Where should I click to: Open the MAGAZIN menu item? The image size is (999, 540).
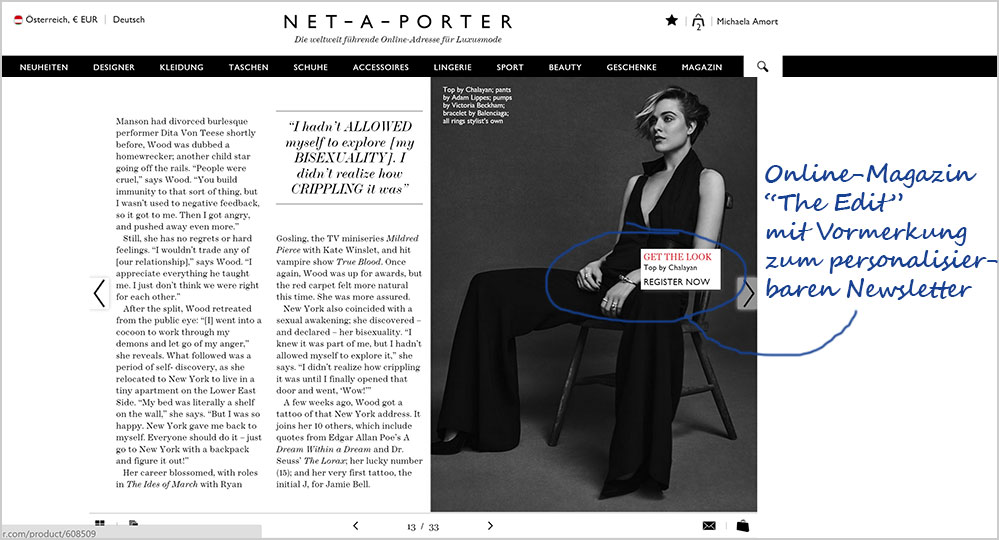point(701,67)
